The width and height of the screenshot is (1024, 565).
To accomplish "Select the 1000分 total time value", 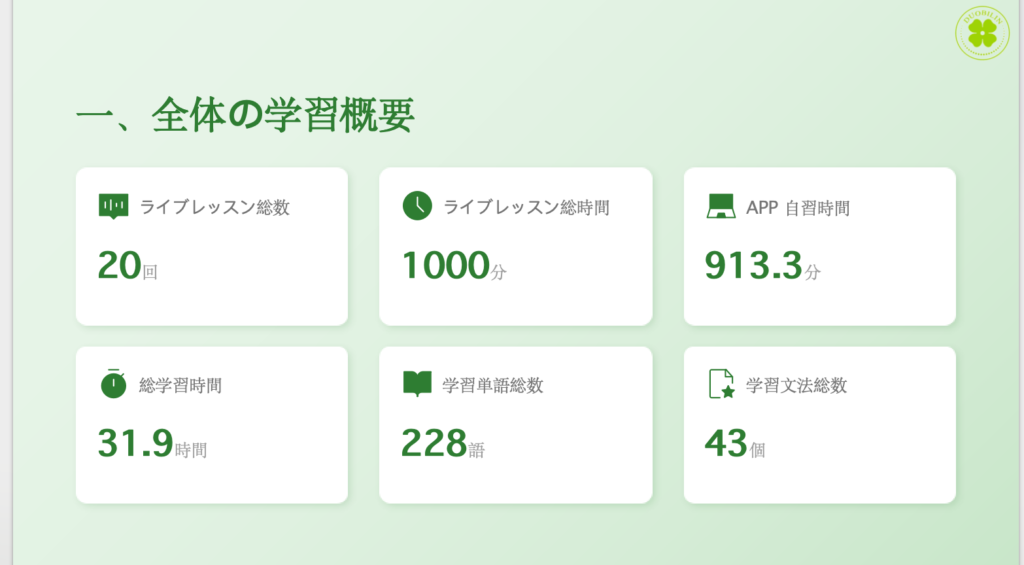I will tap(454, 267).
